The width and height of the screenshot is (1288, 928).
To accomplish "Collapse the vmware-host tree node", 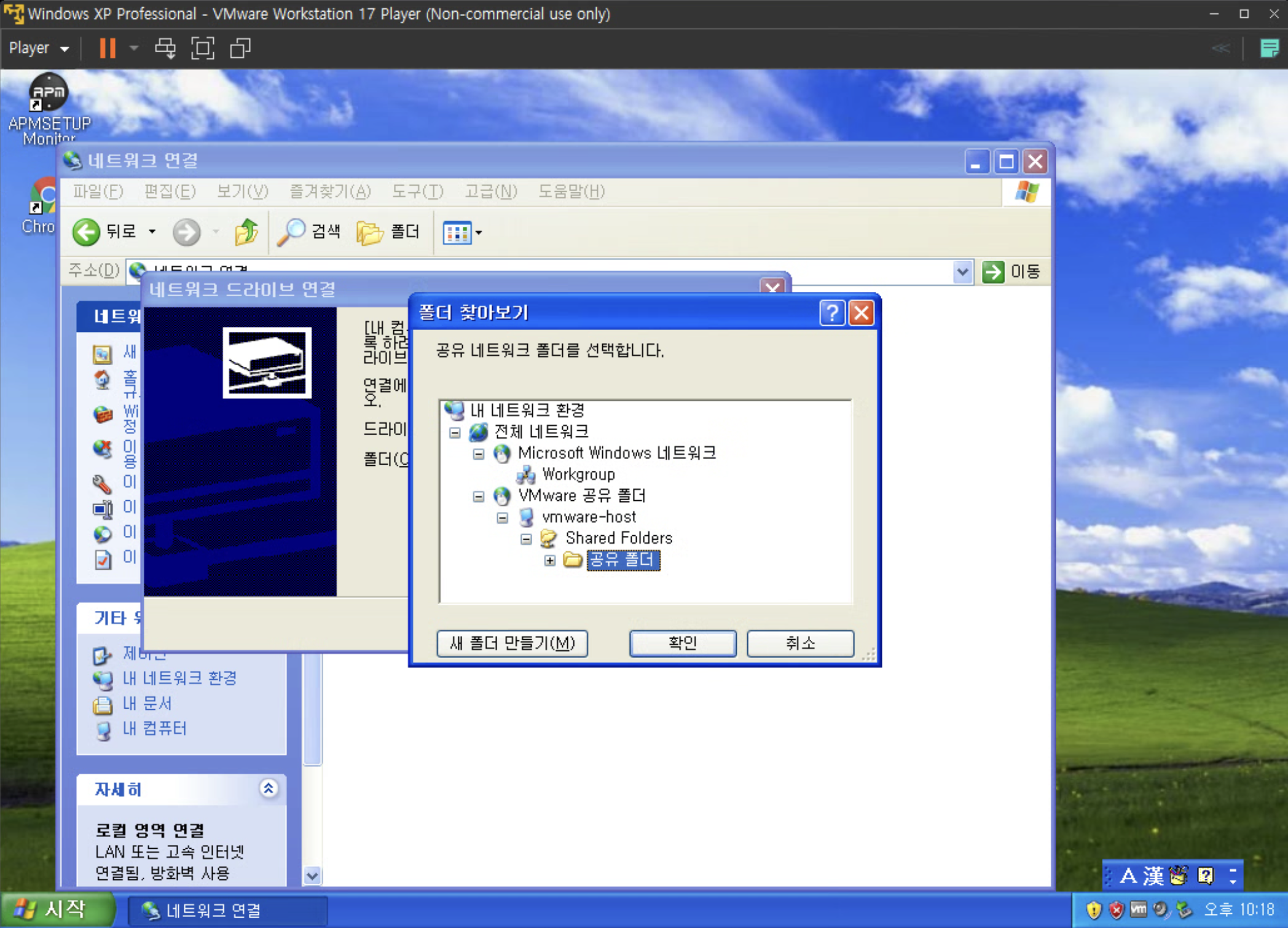I will pos(503,517).
